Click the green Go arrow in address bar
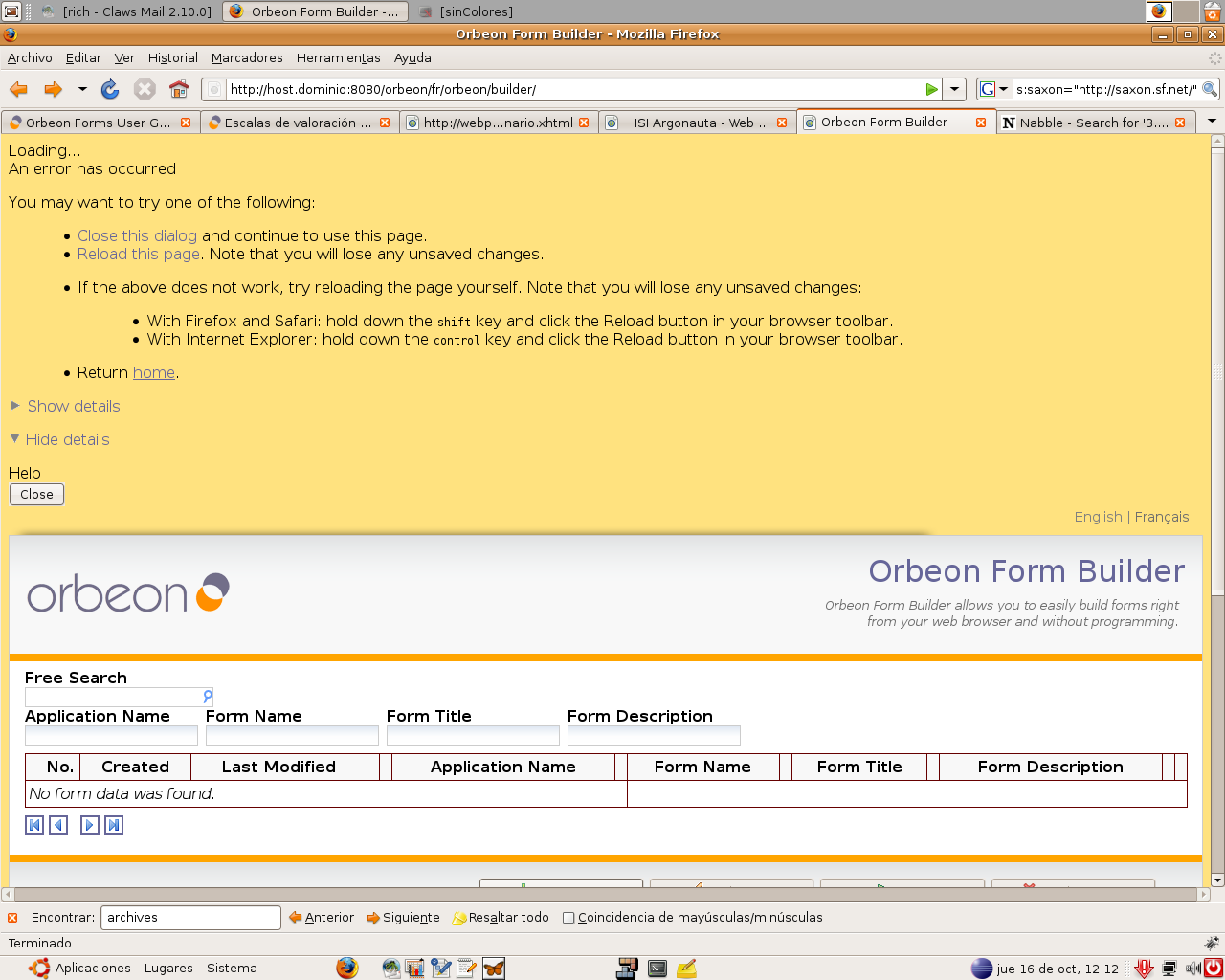This screenshot has width=1225, height=980. [x=931, y=89]
